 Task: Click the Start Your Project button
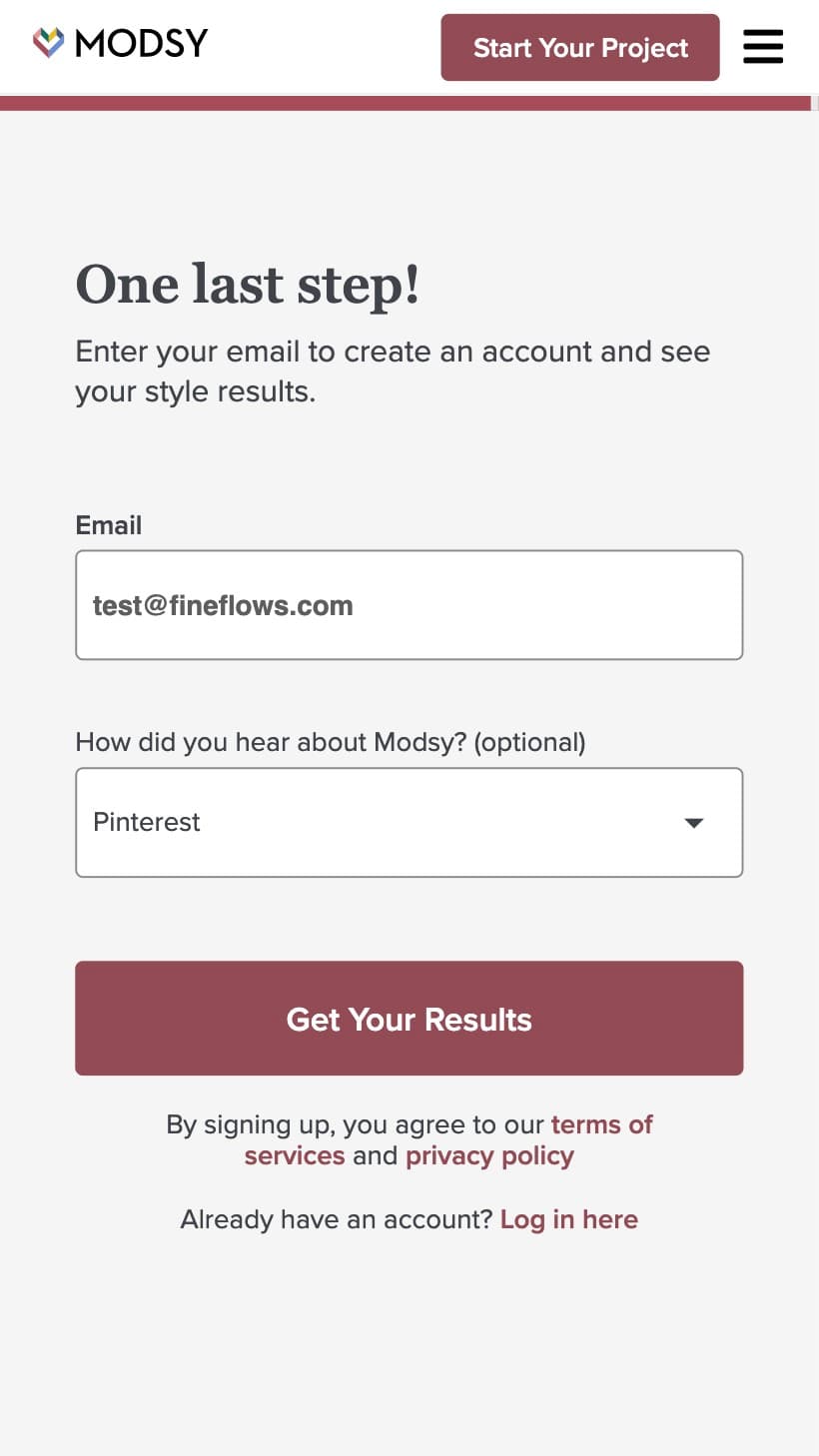click(x=580, y=47)
